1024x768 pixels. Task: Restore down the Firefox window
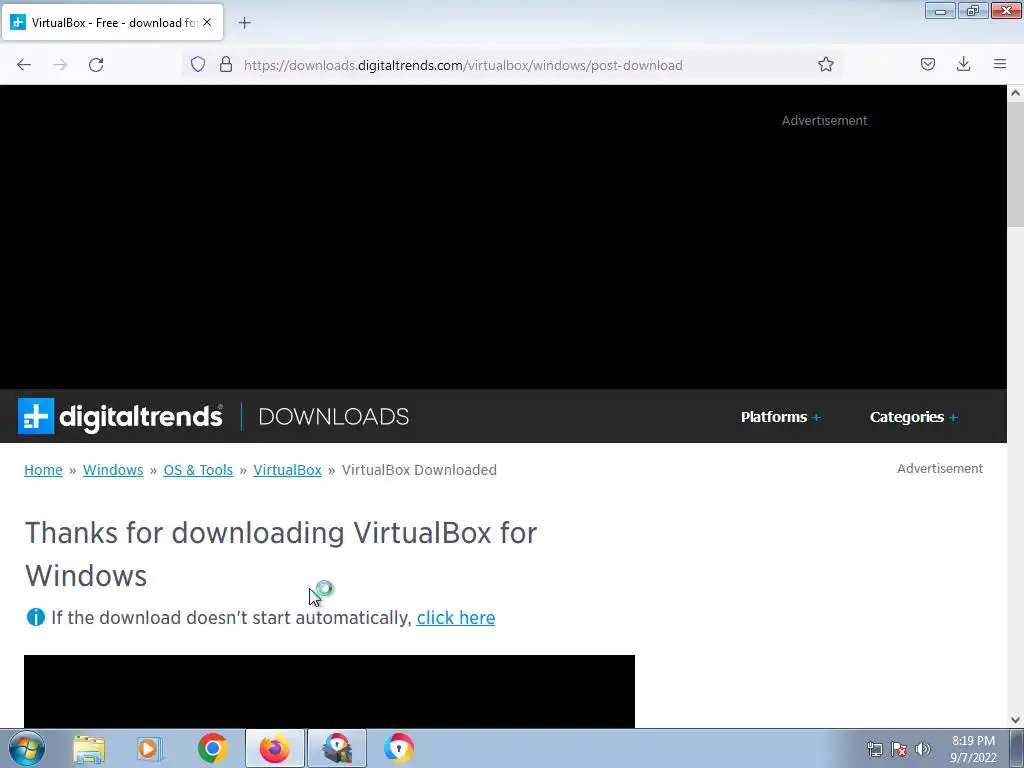[x=973, y=10]
